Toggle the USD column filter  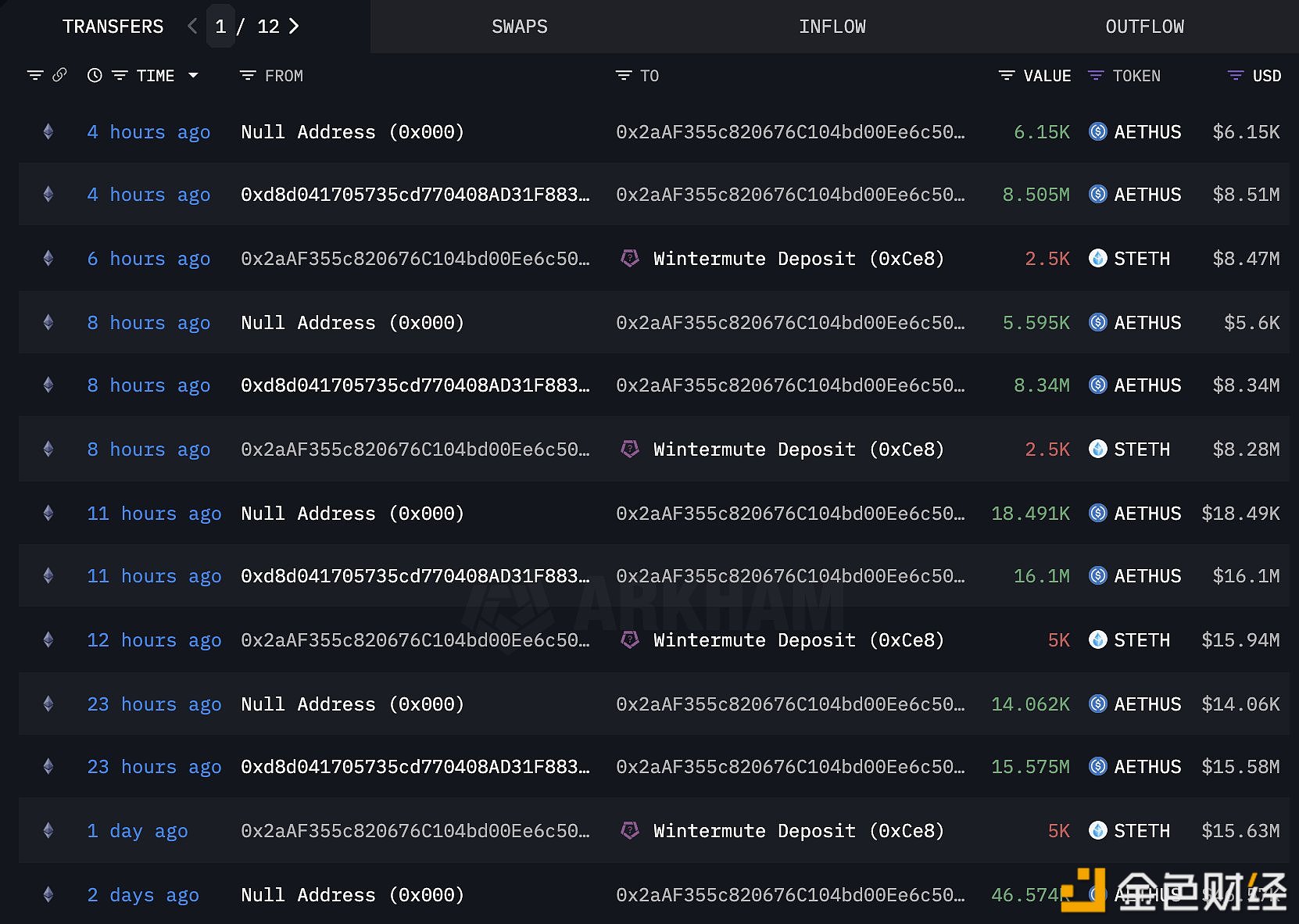tap(1236, 76)
